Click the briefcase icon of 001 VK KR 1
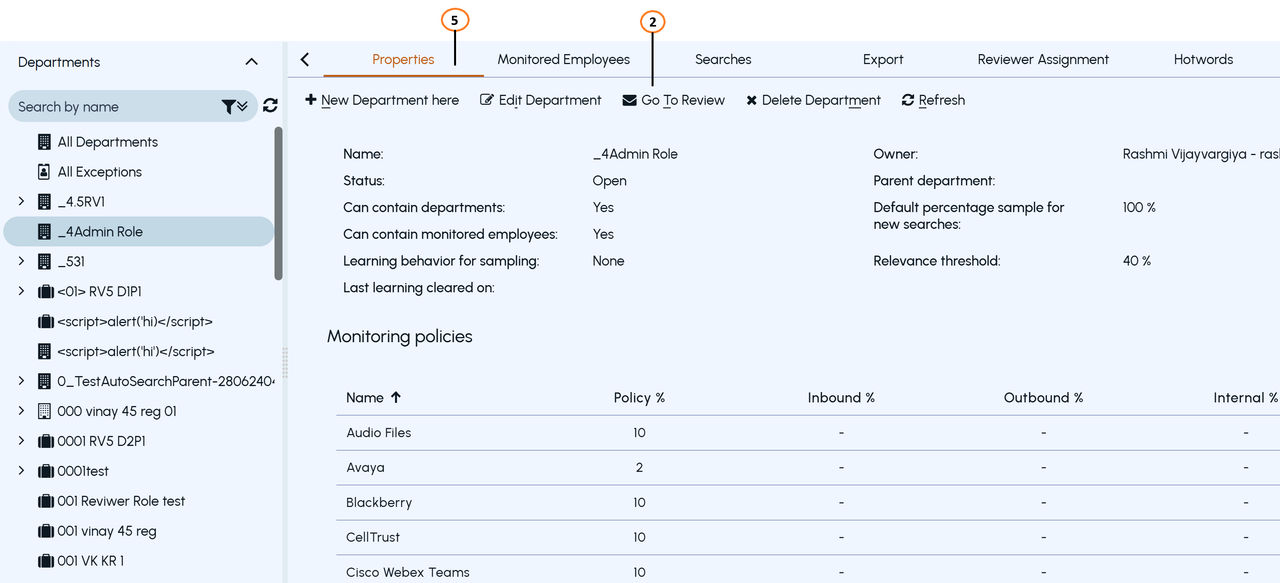Viewport: 1280px width, 583px height. pos(45,561)
